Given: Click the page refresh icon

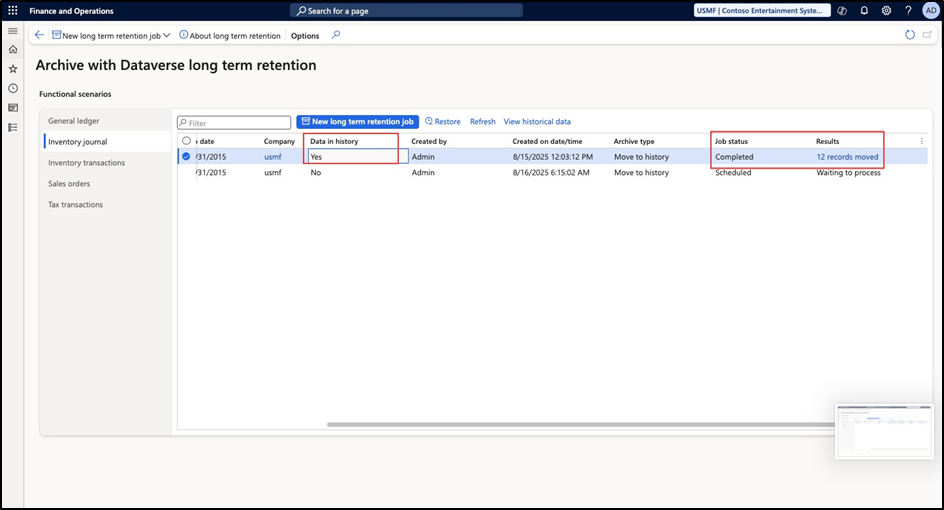Looking at the screenshot, I should tap(909, 35).
